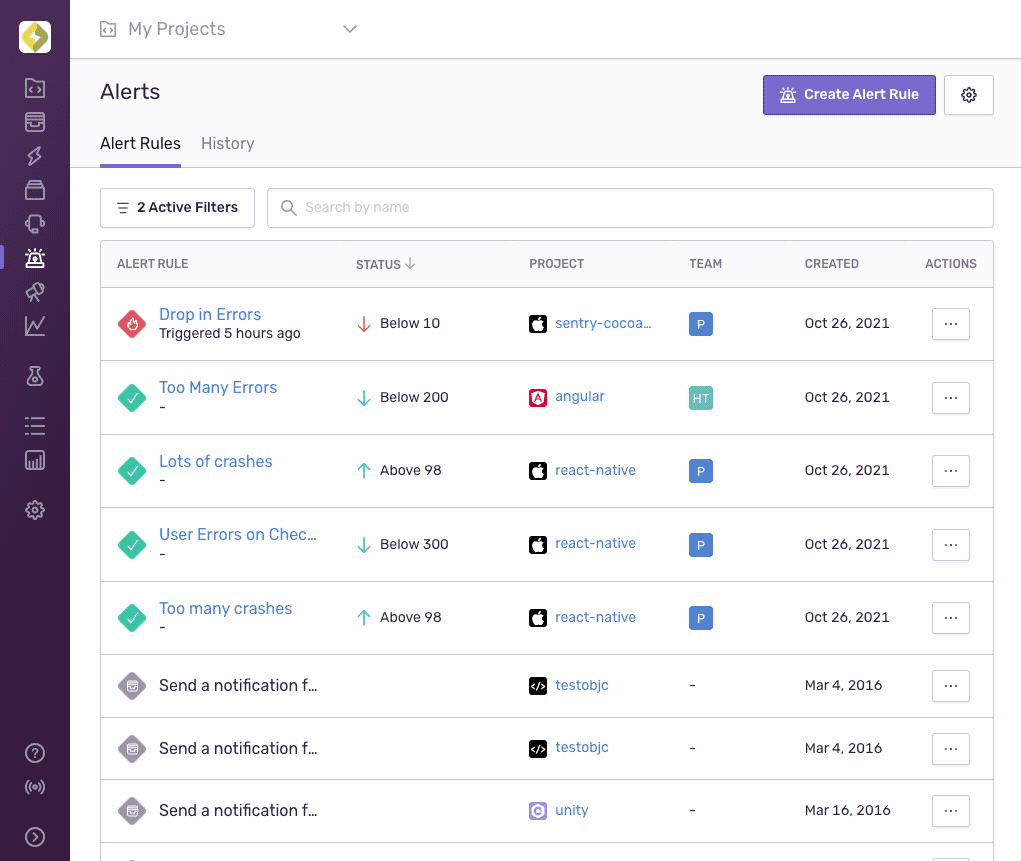
Task: Open the angular project link
Action: click(580, 397)
